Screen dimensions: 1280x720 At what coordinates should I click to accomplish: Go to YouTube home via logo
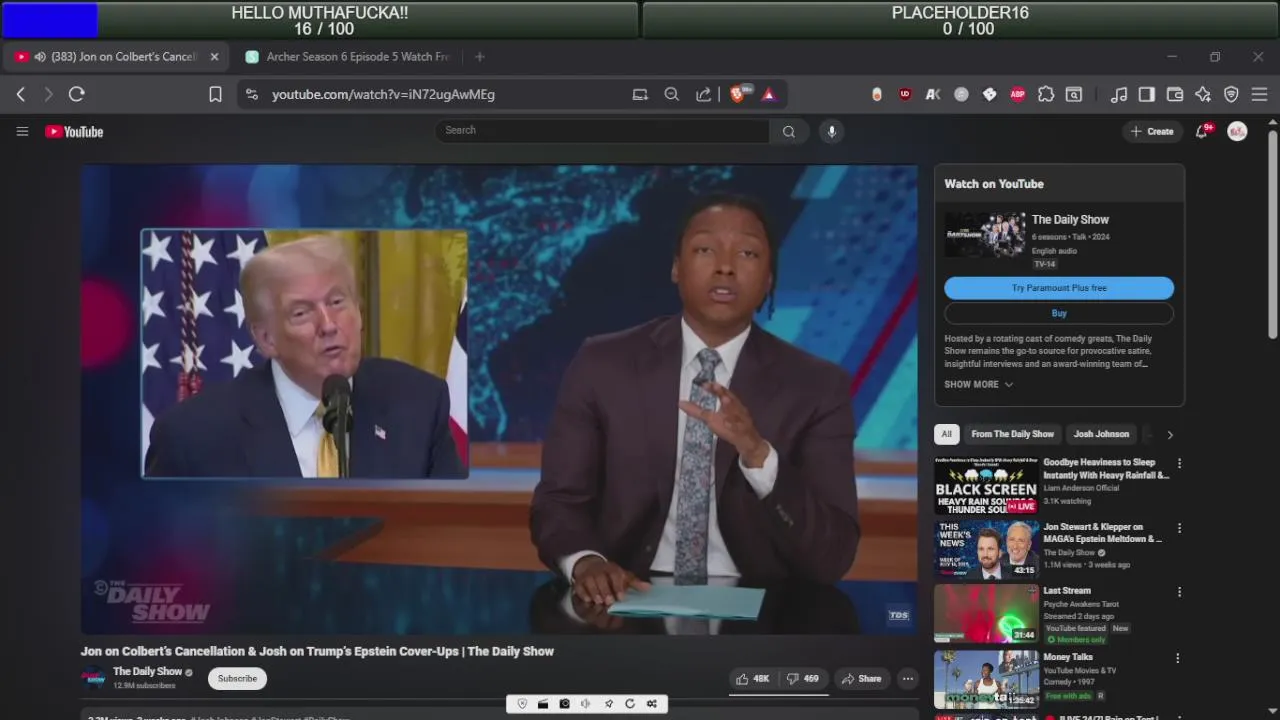(74, 131)
